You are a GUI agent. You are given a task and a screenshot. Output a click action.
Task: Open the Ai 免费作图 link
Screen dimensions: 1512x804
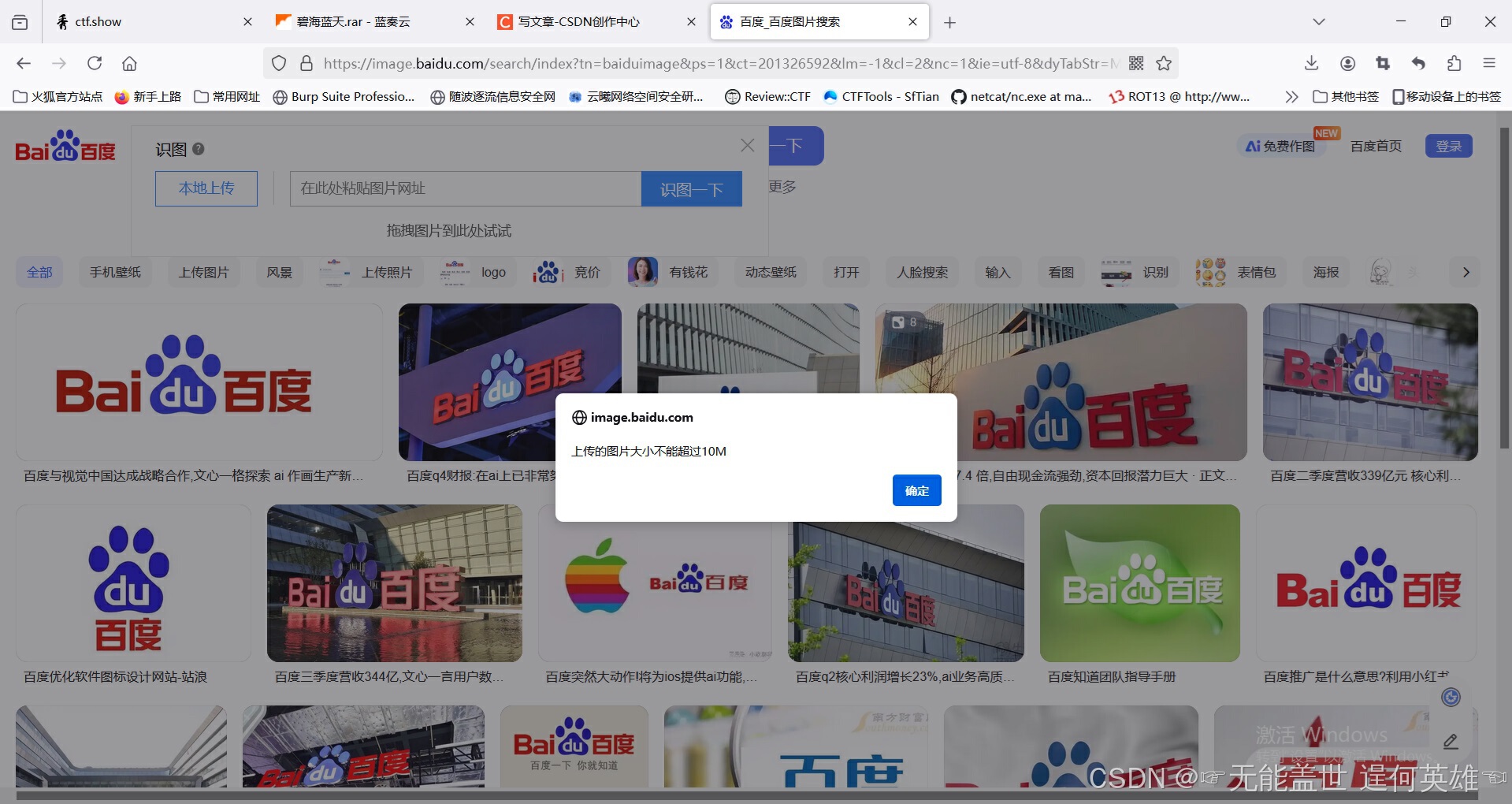[1280, 146]
